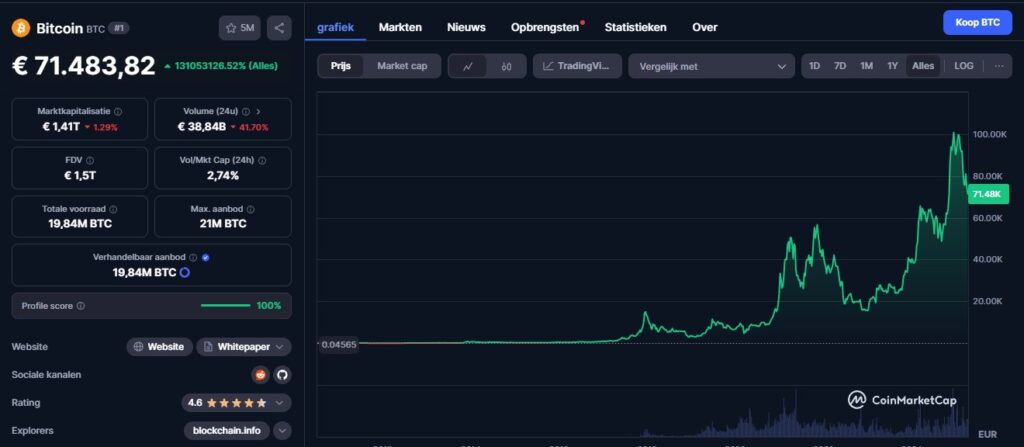Open the share icon button

pos(280,28)
